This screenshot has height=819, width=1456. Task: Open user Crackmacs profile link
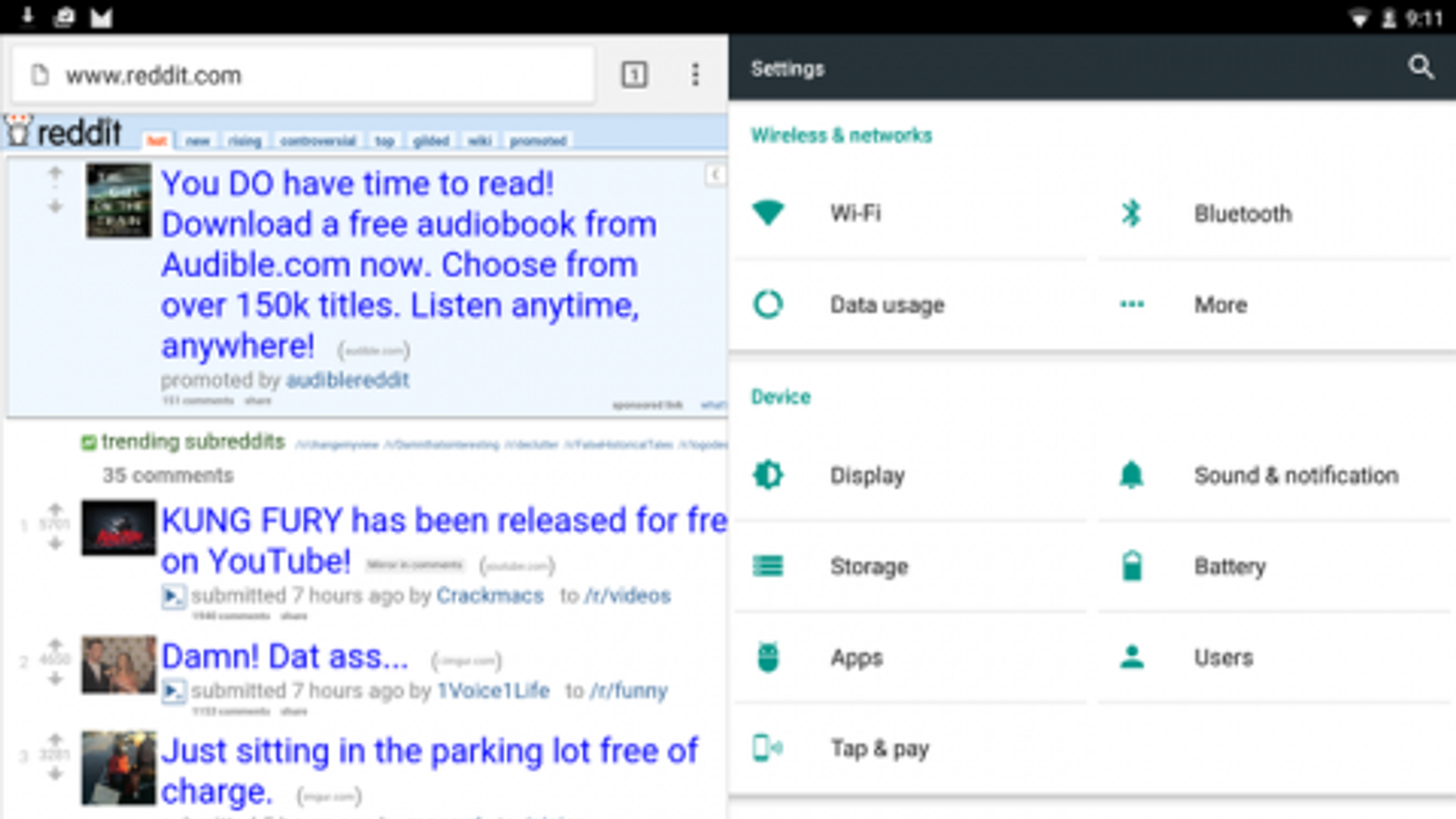pos(490,596)
